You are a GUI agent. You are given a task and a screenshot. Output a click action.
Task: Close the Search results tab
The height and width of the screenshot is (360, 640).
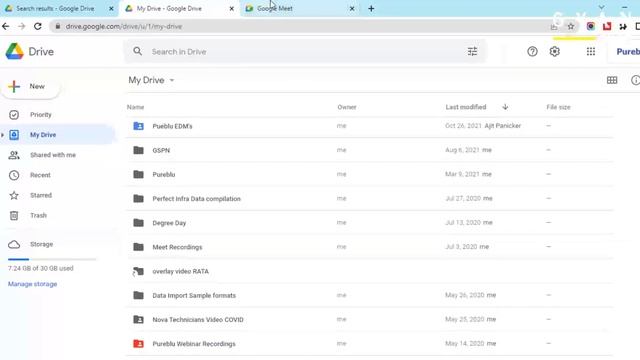click(x=111, y=9)
